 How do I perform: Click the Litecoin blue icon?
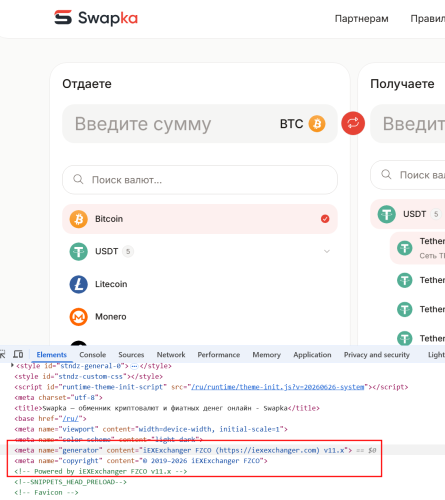click(79, 284)
